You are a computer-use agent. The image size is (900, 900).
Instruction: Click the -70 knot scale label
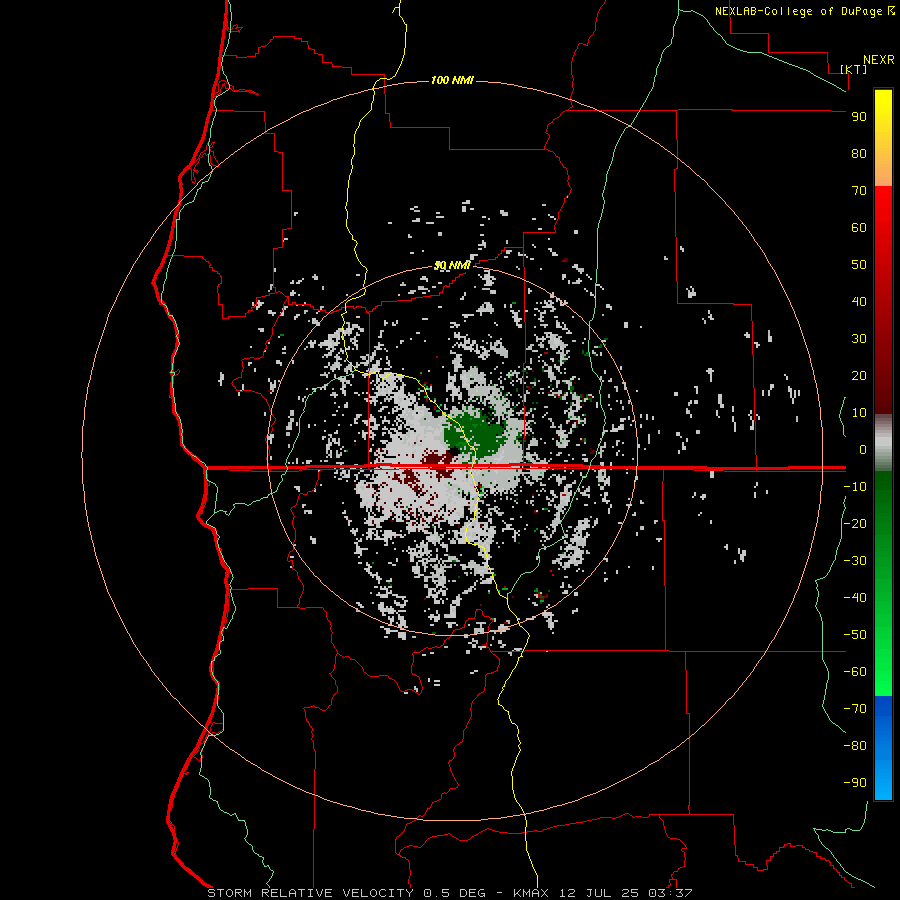pyautogui.click(x=855, y=709)
